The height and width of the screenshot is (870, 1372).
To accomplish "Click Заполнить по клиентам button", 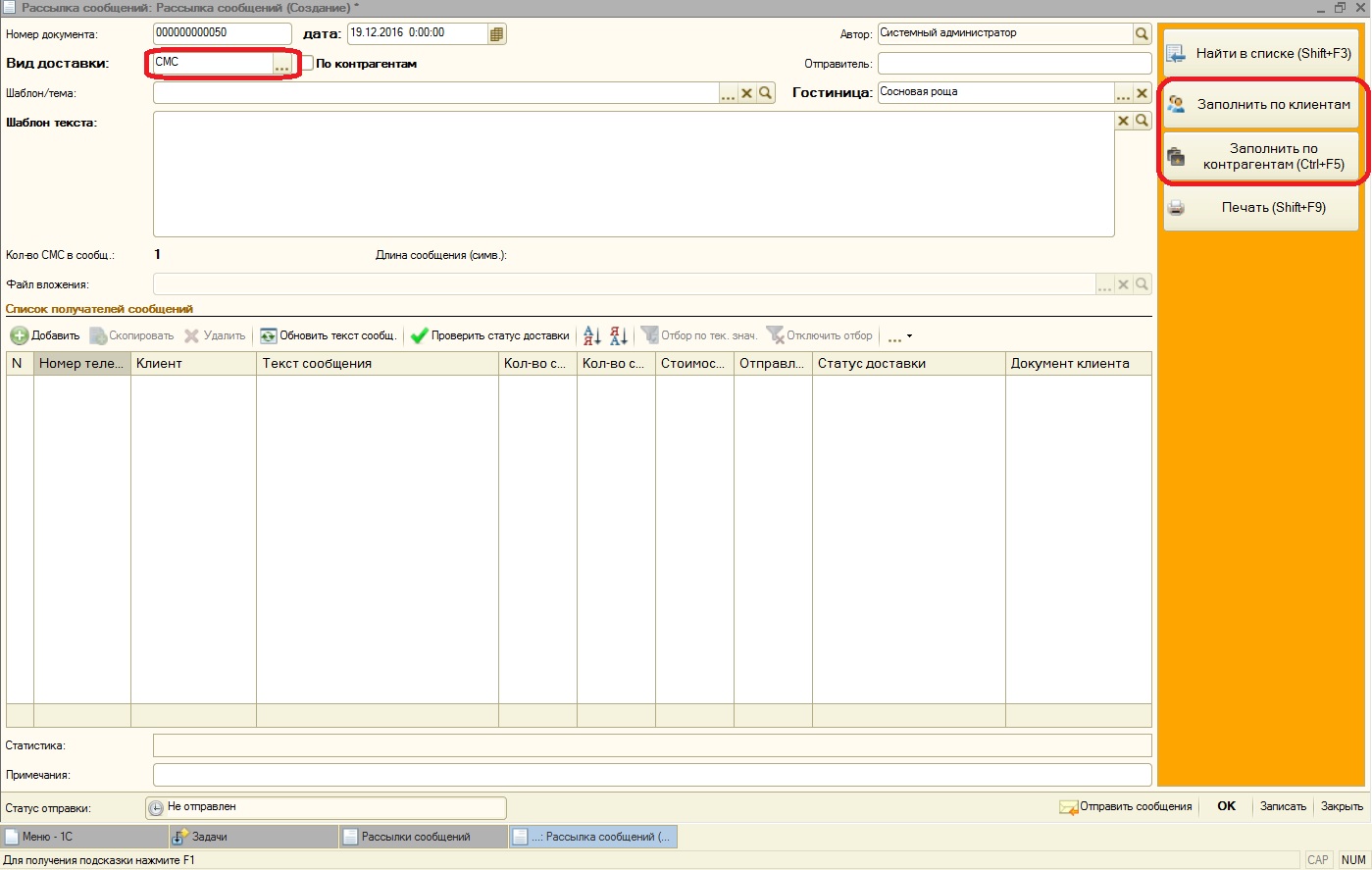I will click(1261, 104).
